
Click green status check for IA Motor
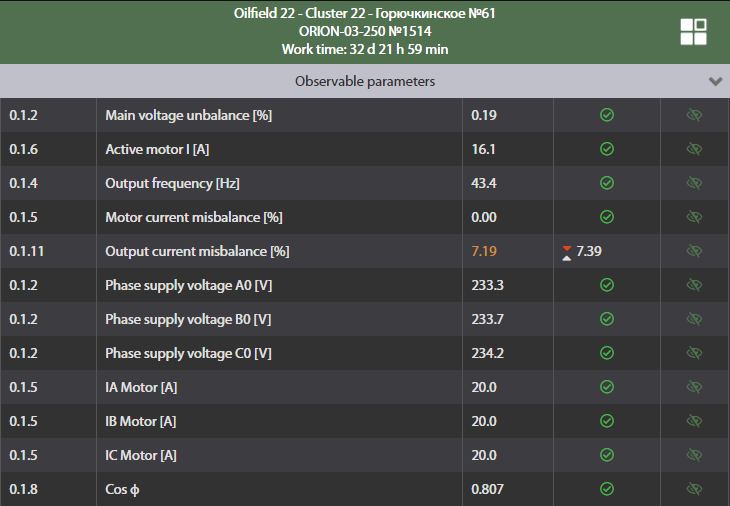point(606,387)
